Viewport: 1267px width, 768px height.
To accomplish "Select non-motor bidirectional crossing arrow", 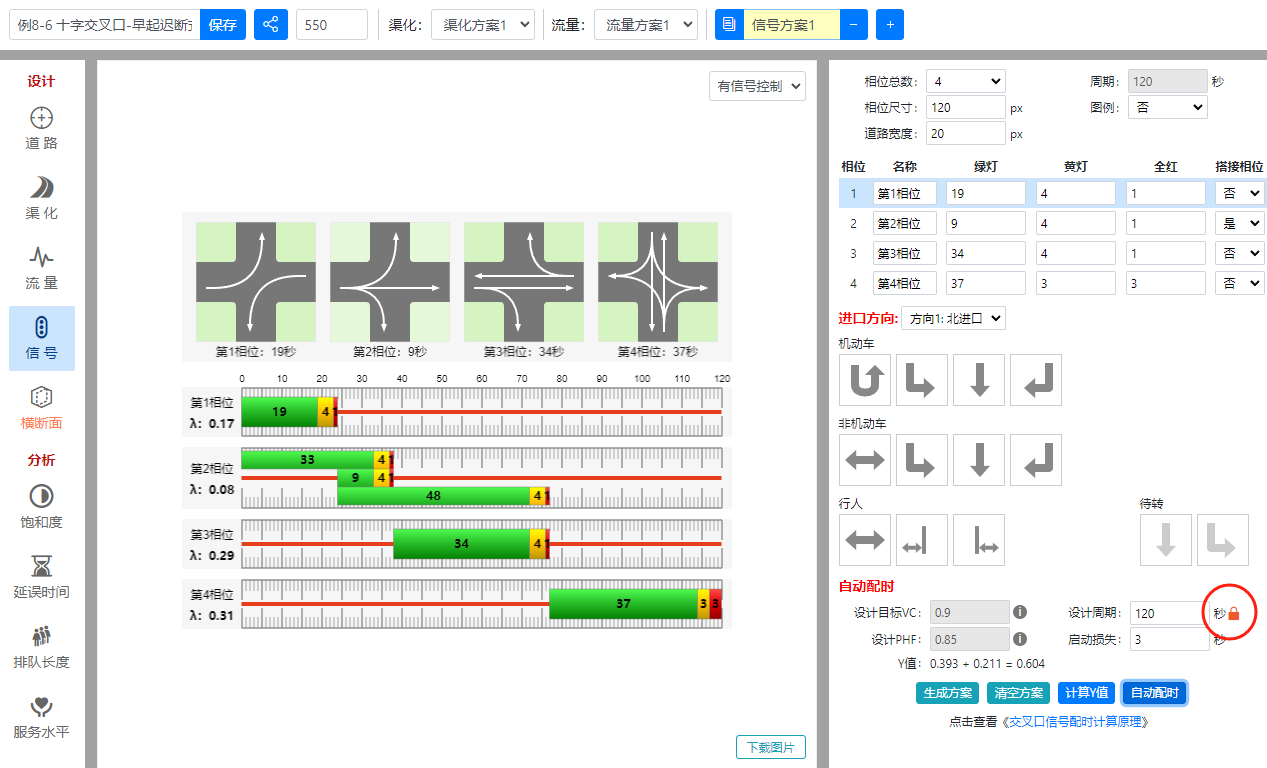I will 865,460.
